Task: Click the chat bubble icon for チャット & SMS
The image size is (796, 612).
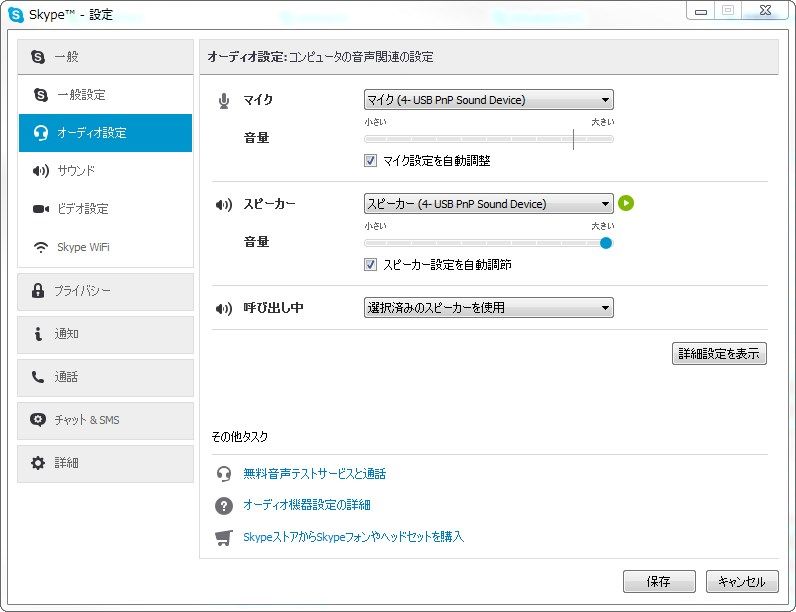Action: [x=38, y=420]
